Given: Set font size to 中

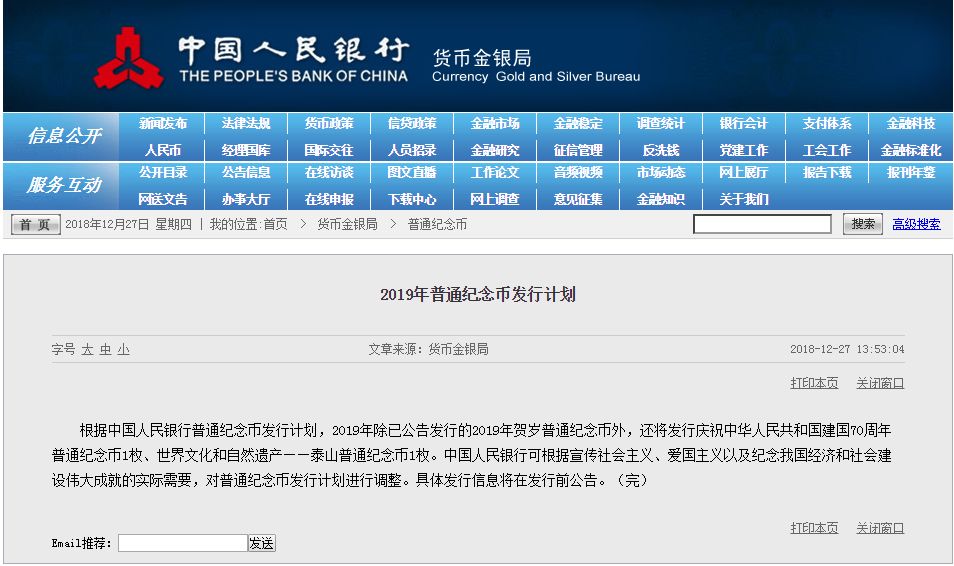Looking at the screenshot, I should (106, 349).
